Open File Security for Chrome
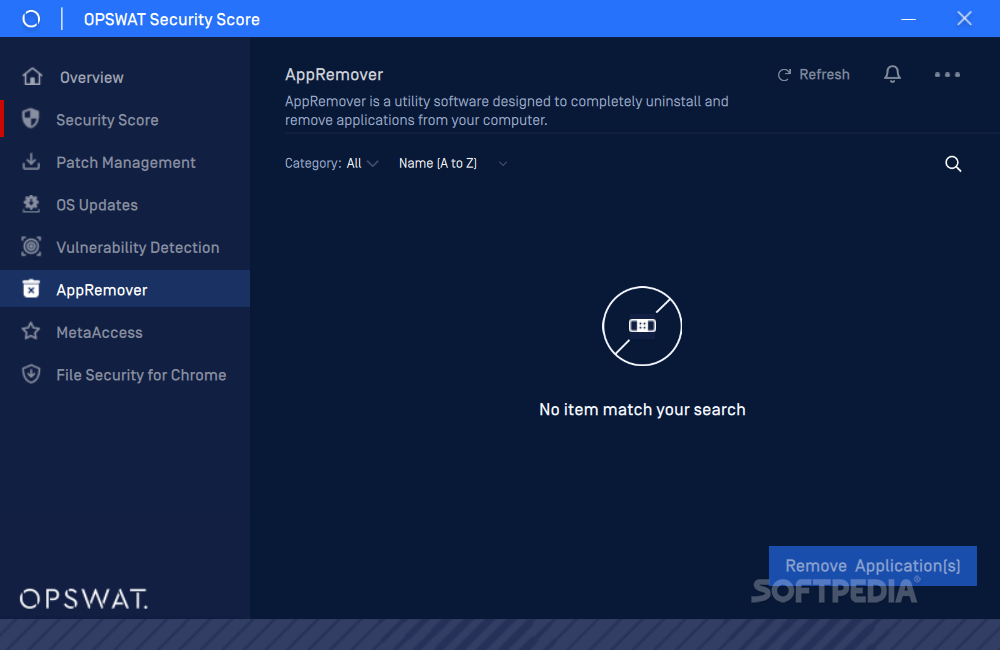This screenshot has width=1000, height=650. coord(125,375)
